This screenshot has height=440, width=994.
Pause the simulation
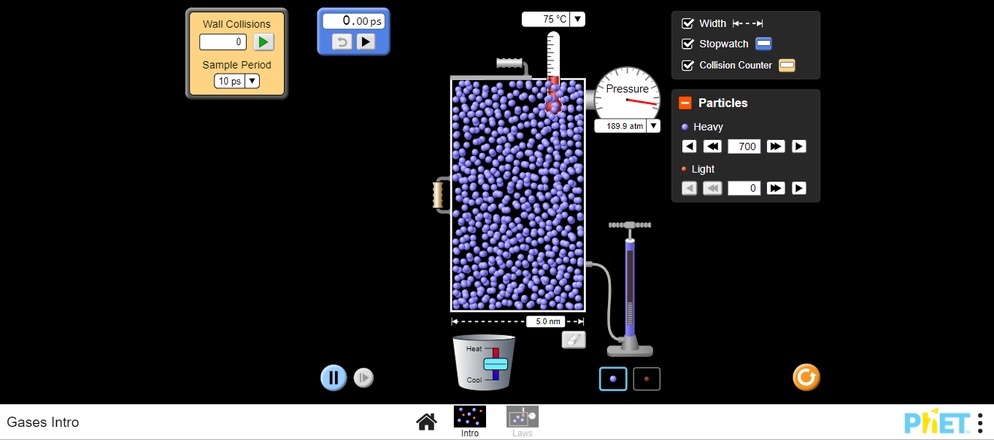point(333,378)
